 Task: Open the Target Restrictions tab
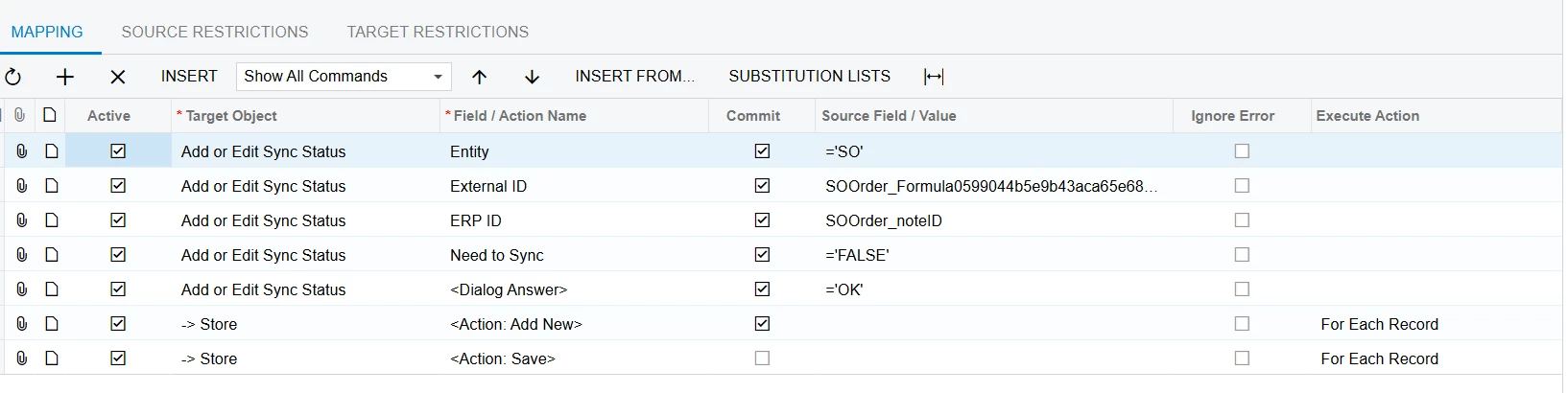point(438,32)
